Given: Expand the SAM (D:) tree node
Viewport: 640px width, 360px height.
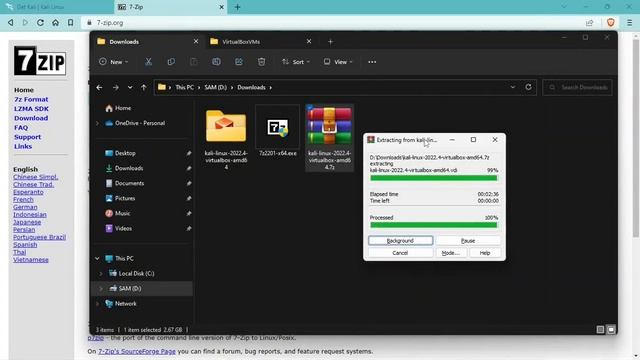Looking at the screenshot, I should click(x=101, y=289).
